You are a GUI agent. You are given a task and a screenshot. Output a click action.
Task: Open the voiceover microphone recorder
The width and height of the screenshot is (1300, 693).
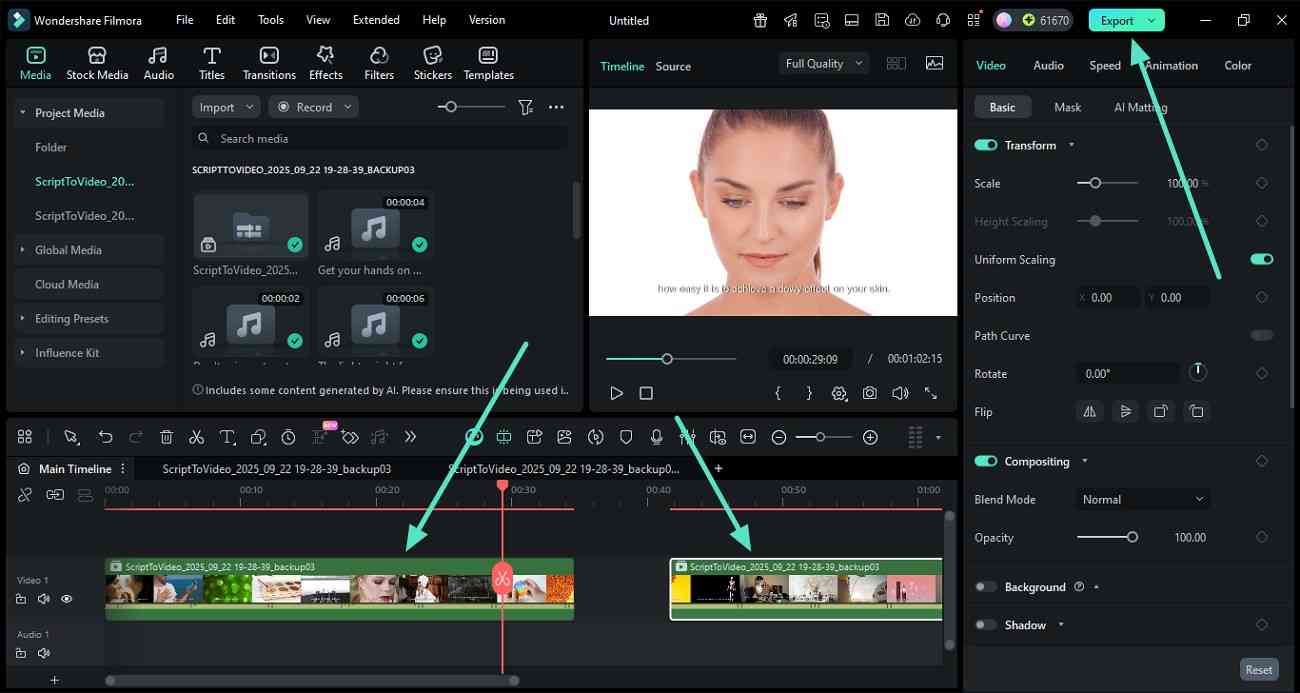click(x=657, y=437)
